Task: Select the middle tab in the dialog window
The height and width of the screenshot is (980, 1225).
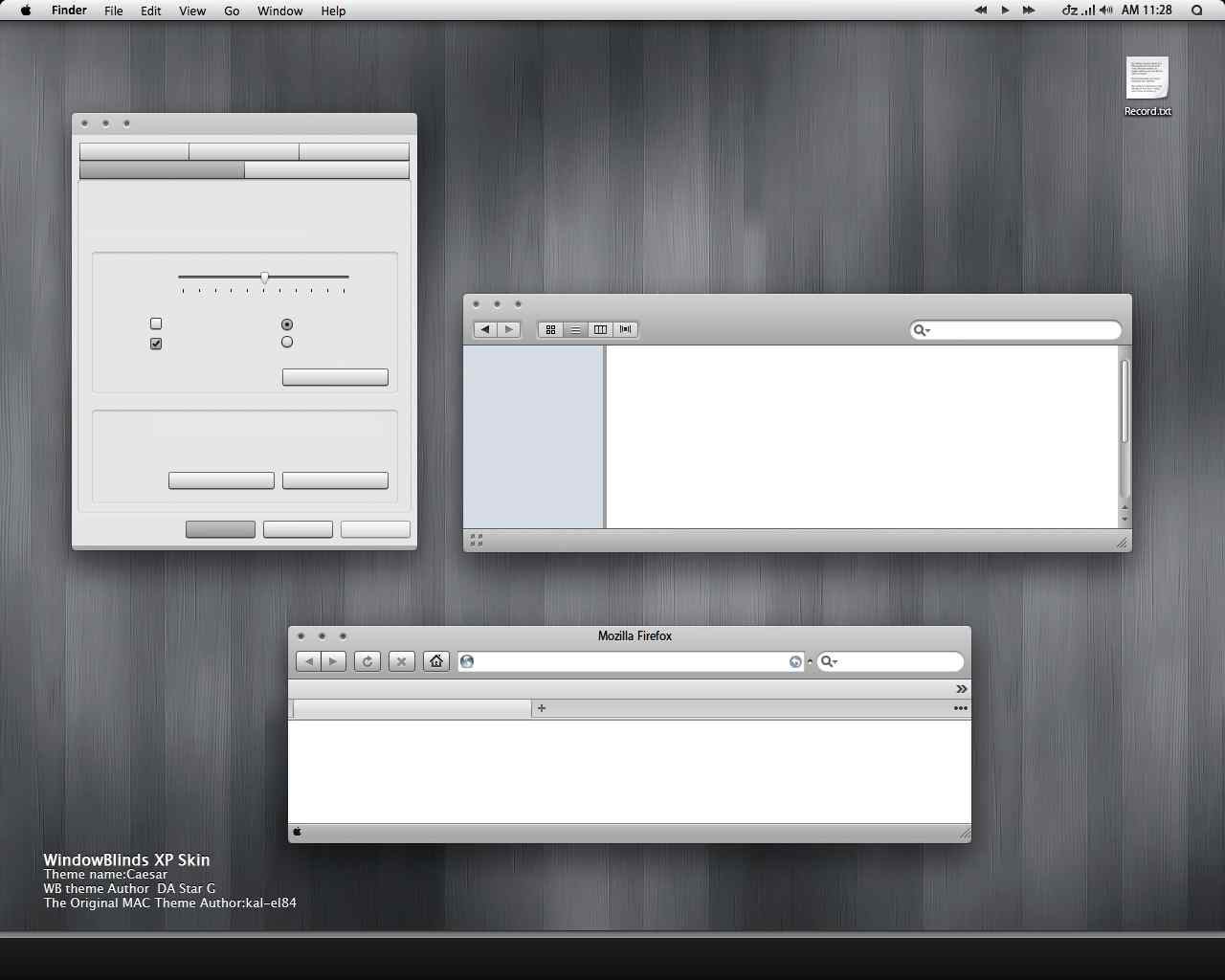Action: point(244,151)
